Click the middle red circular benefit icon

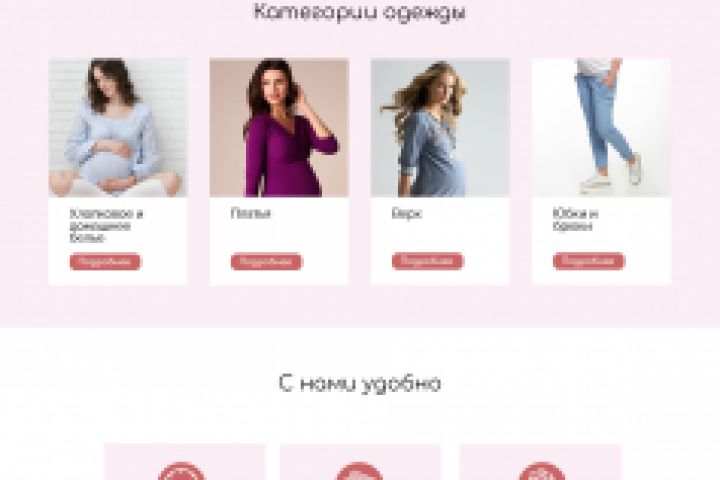[x=360, y=471]
